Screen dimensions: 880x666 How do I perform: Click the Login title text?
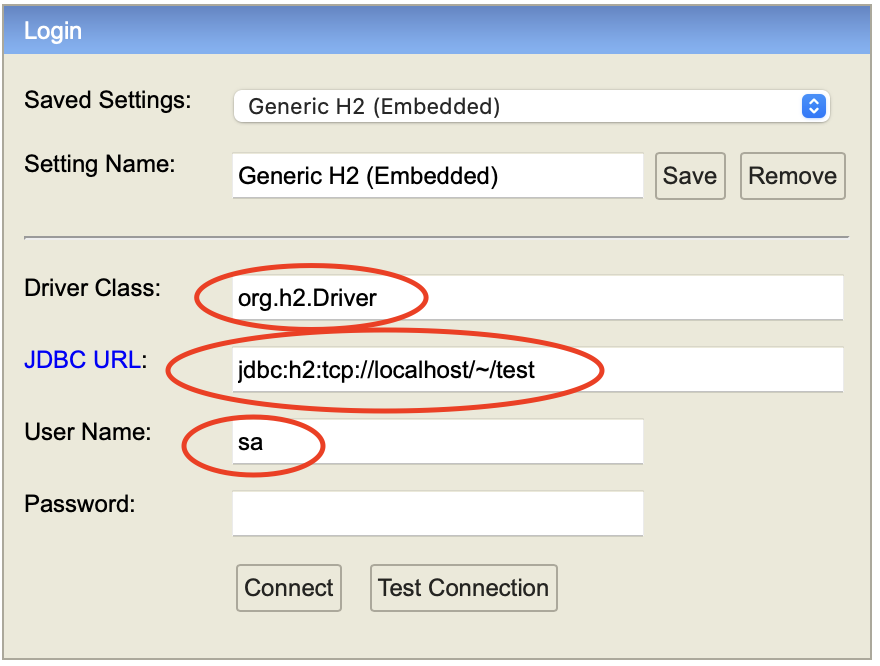(x=53, y=31)
